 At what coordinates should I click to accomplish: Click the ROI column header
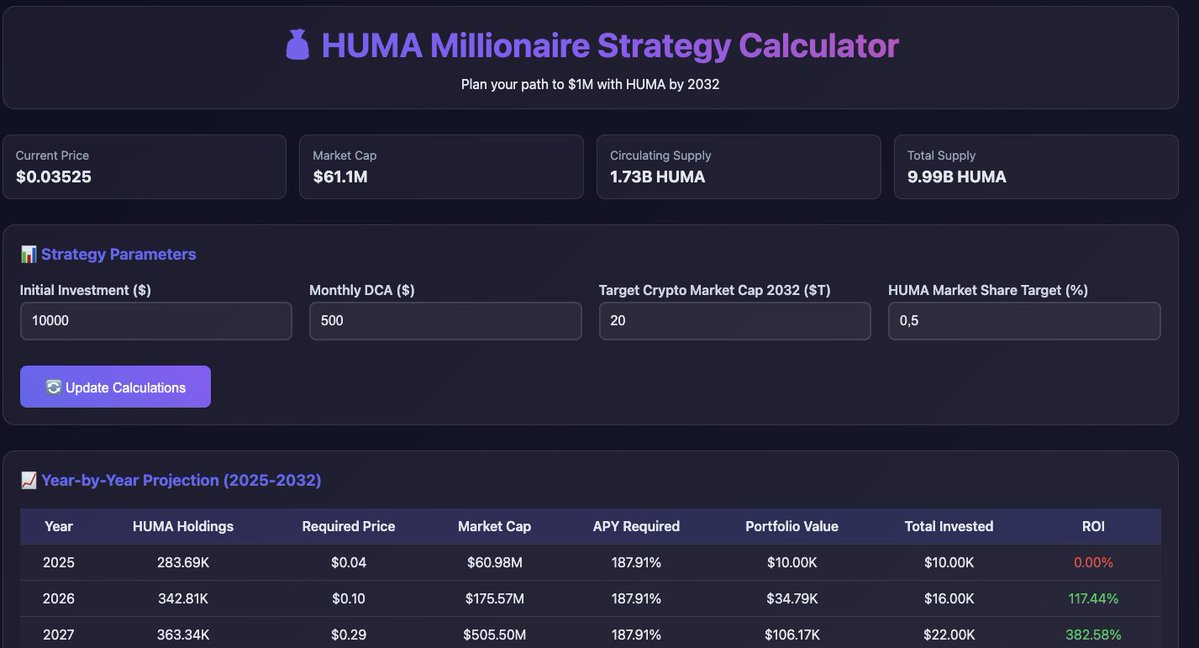tap(1093, 526)
